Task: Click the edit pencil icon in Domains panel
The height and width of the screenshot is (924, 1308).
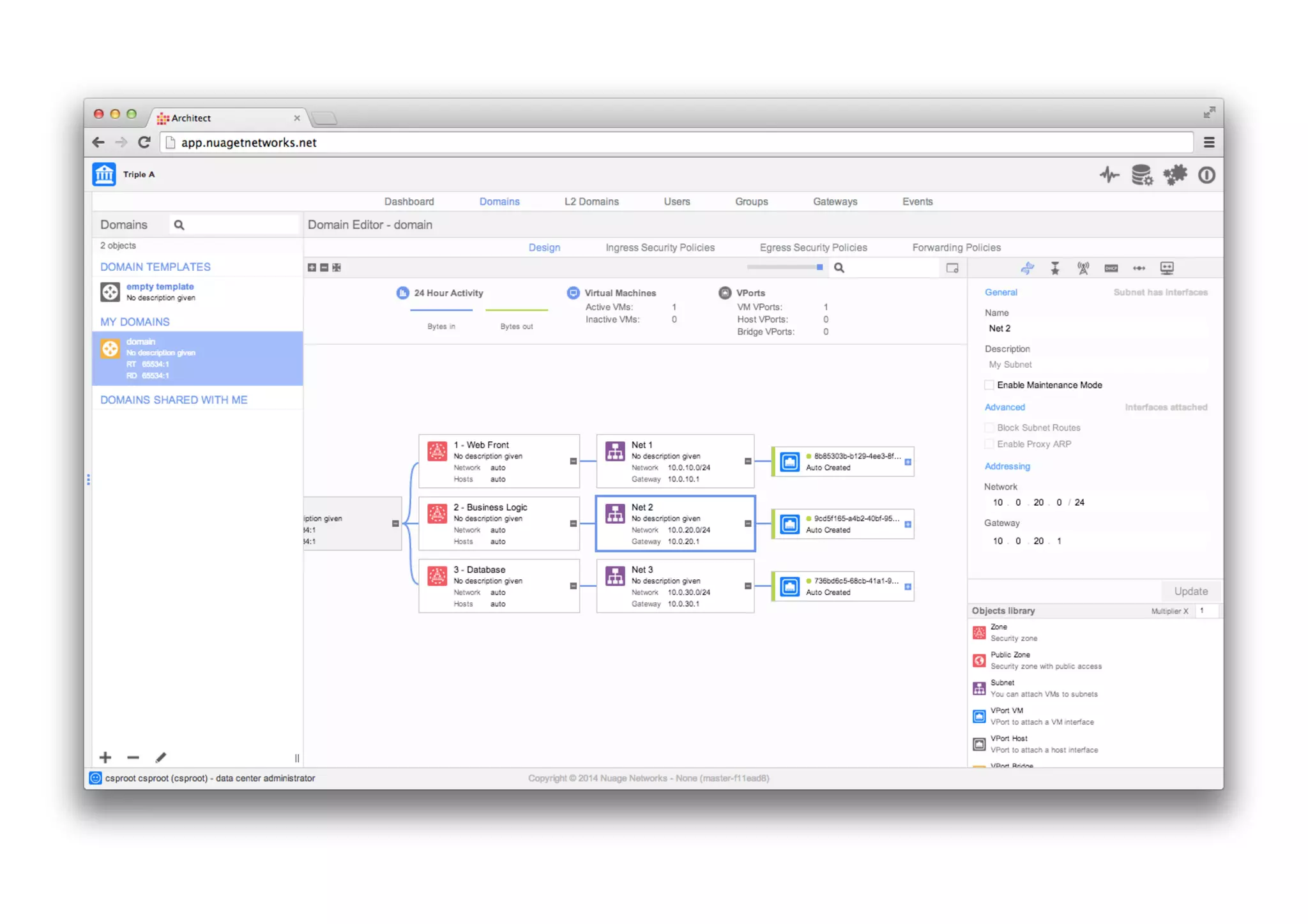Action: pos(160,757)
